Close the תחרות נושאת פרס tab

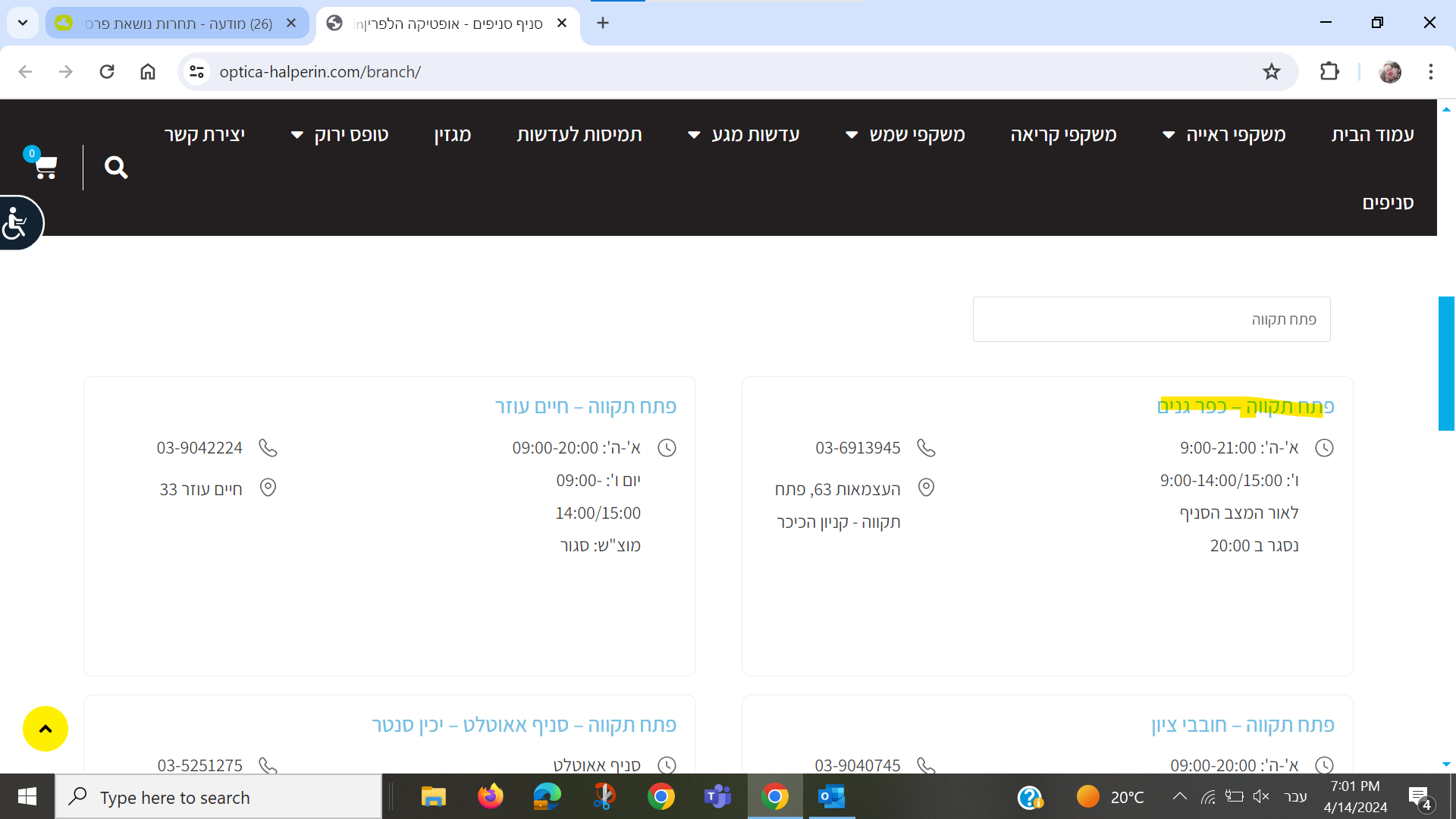[291, 23]
